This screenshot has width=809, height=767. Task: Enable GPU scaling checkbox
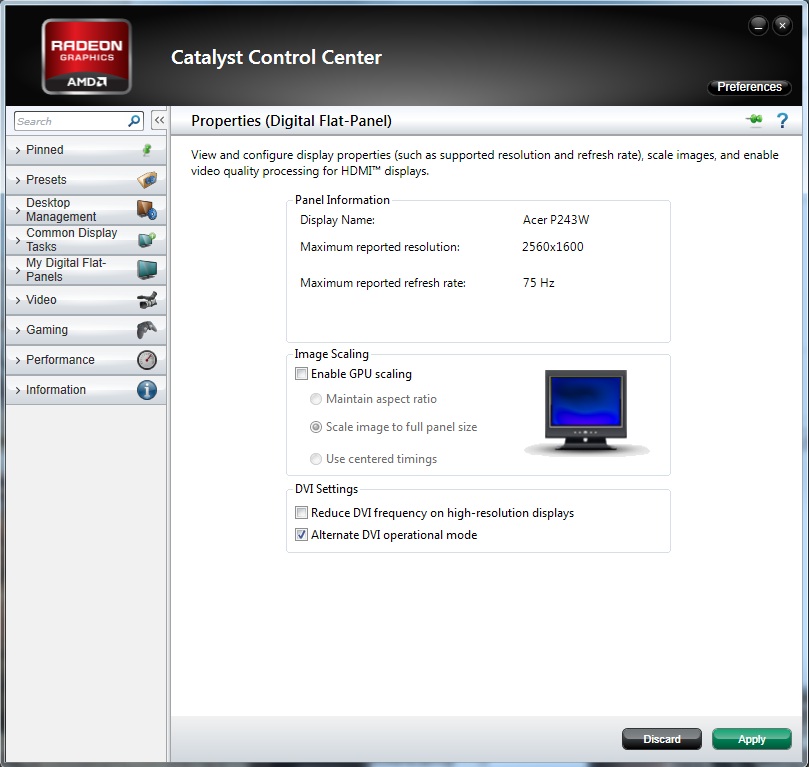(301, 373)
